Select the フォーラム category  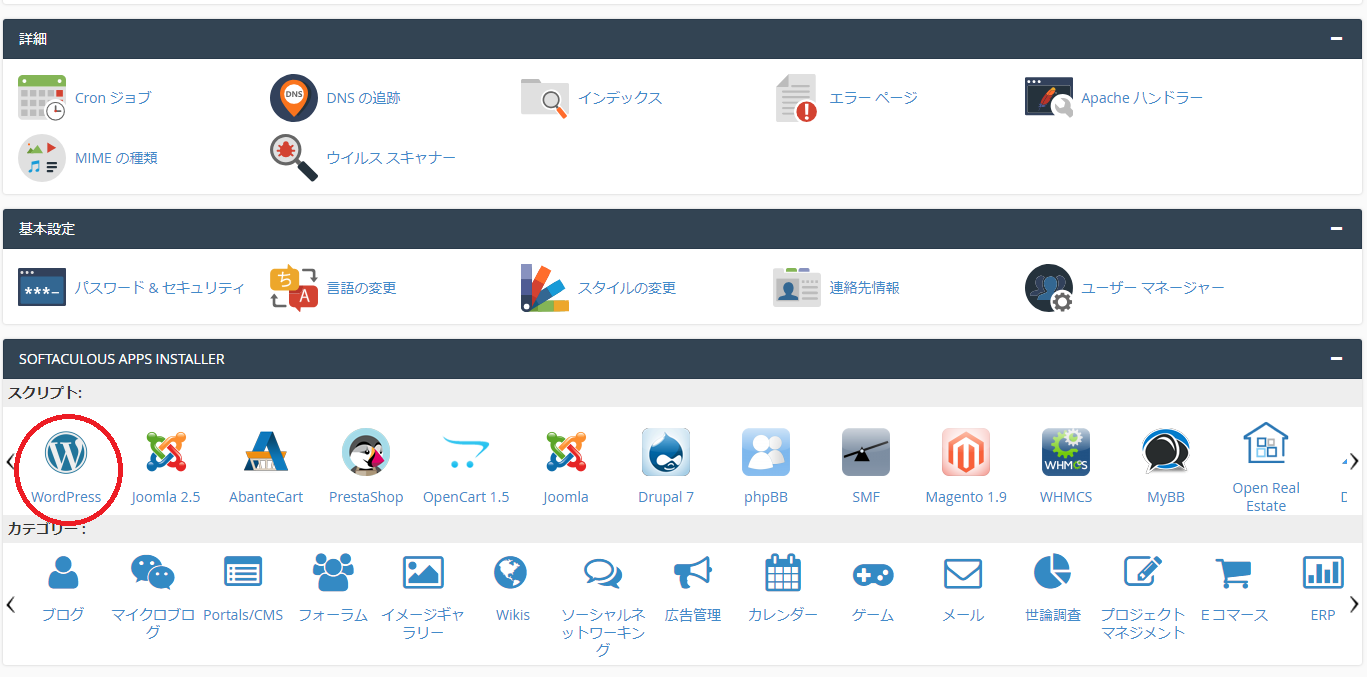(x=333, y=574)
